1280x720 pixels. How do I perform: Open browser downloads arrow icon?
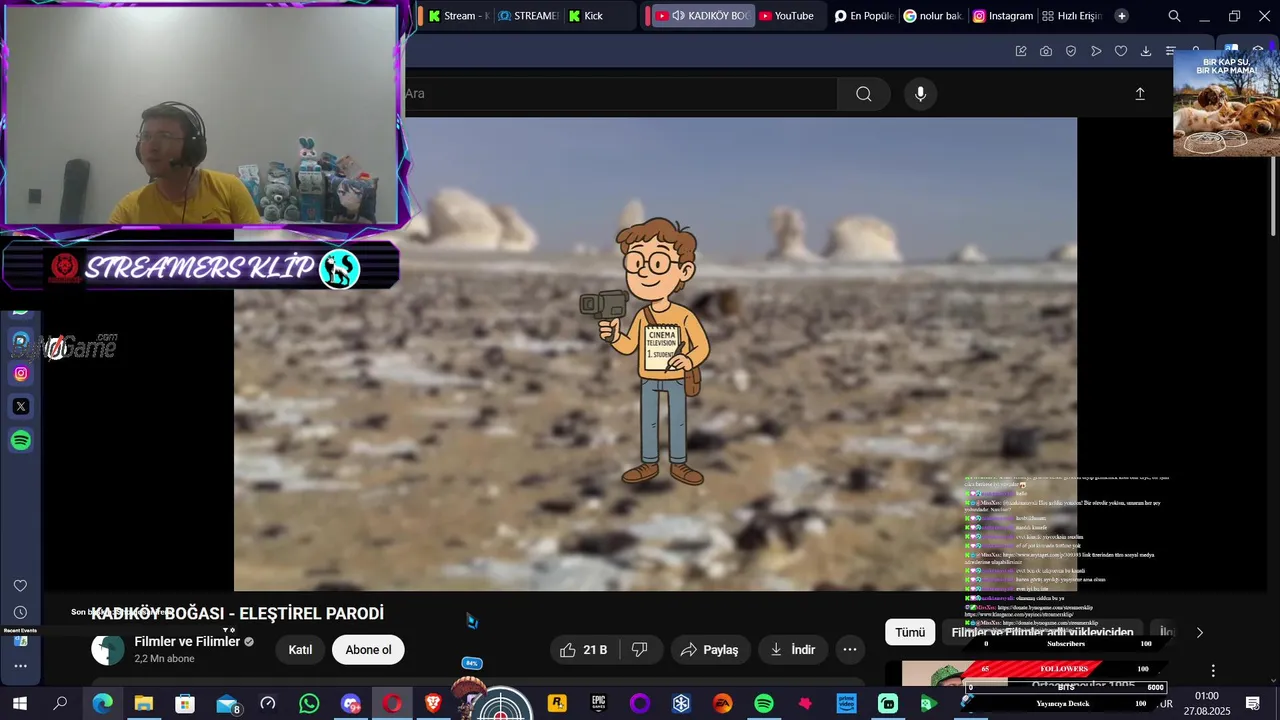click(1146, 51)
